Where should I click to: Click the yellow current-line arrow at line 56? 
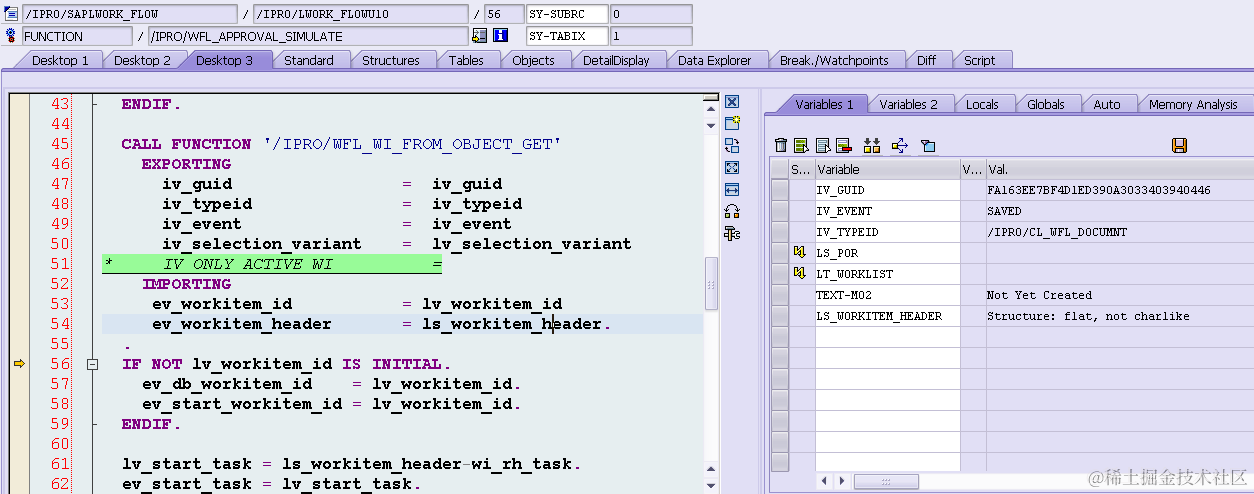coord(19,364)
